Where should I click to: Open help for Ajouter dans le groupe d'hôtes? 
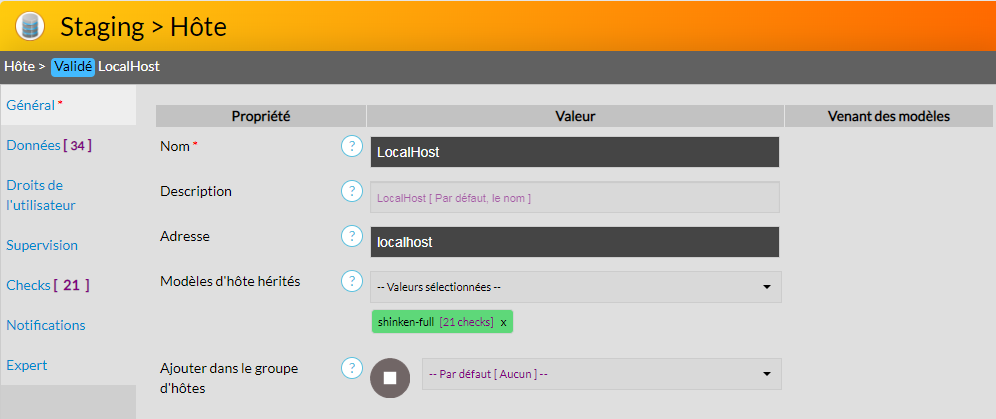351,368
